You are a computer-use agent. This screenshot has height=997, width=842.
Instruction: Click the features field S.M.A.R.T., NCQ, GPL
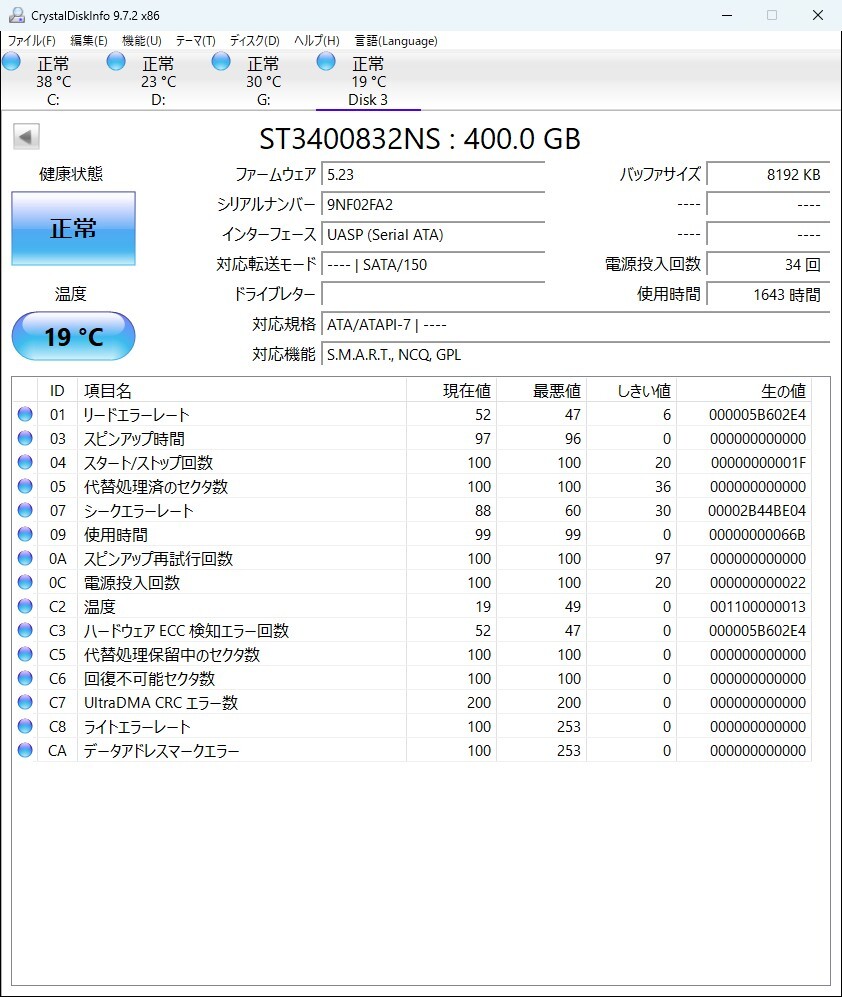[576, 354]
